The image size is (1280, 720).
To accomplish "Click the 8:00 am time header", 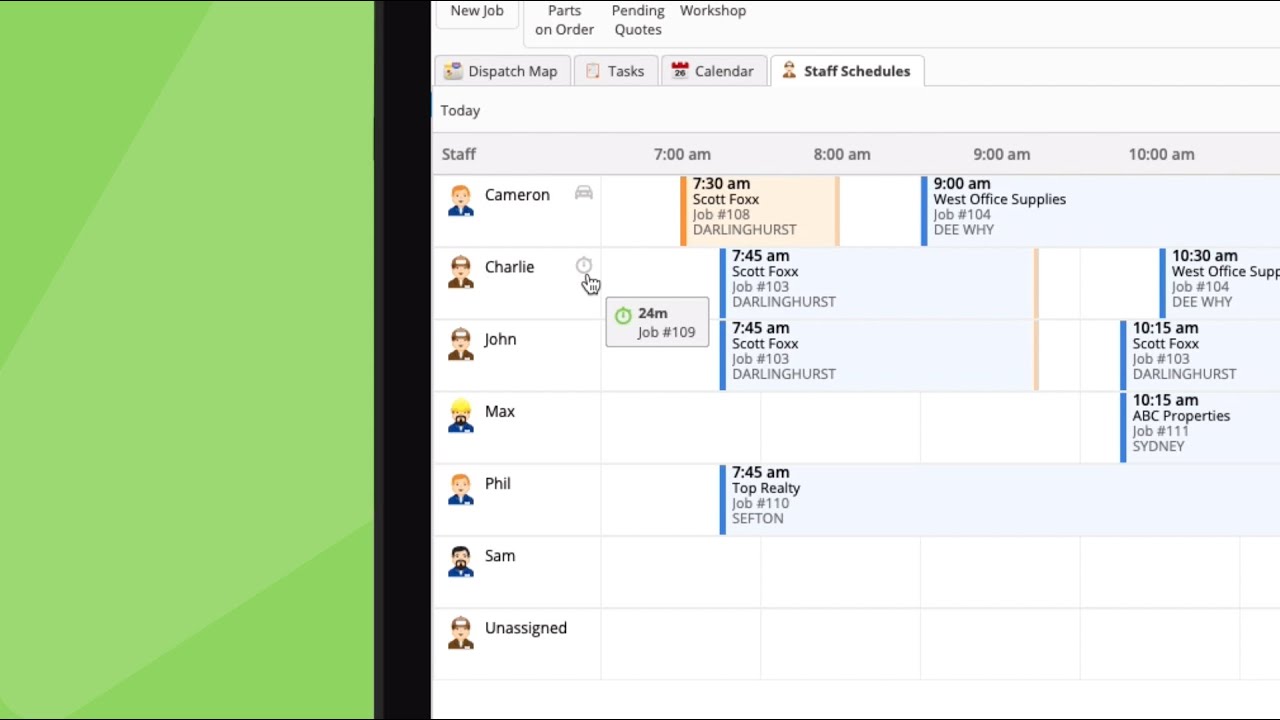I will 842,154.
